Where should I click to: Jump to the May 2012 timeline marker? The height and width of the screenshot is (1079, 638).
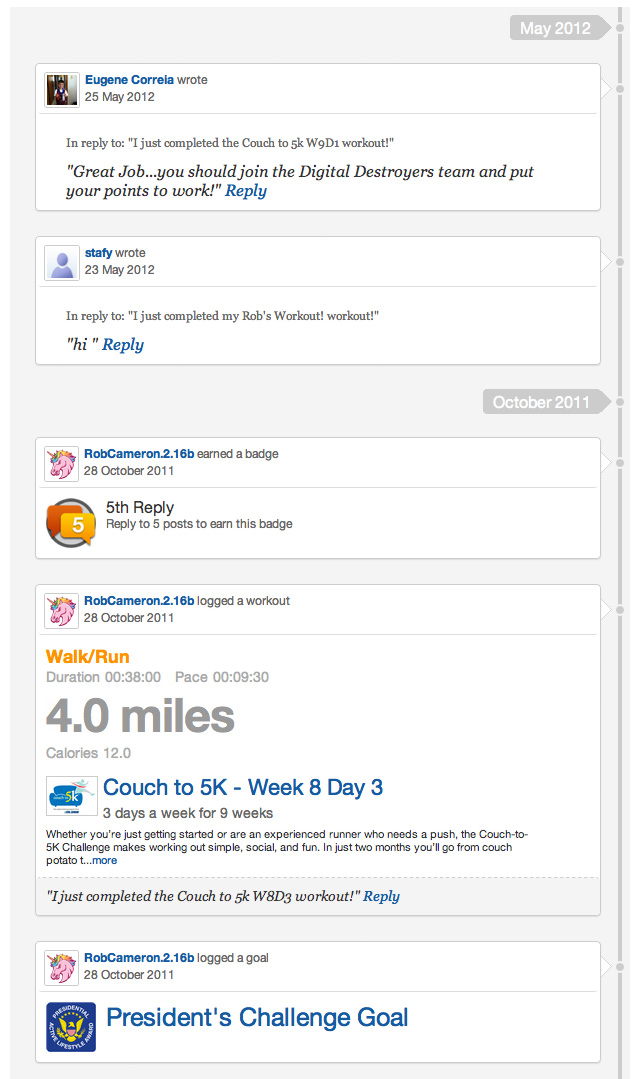(x=555, y=28)
